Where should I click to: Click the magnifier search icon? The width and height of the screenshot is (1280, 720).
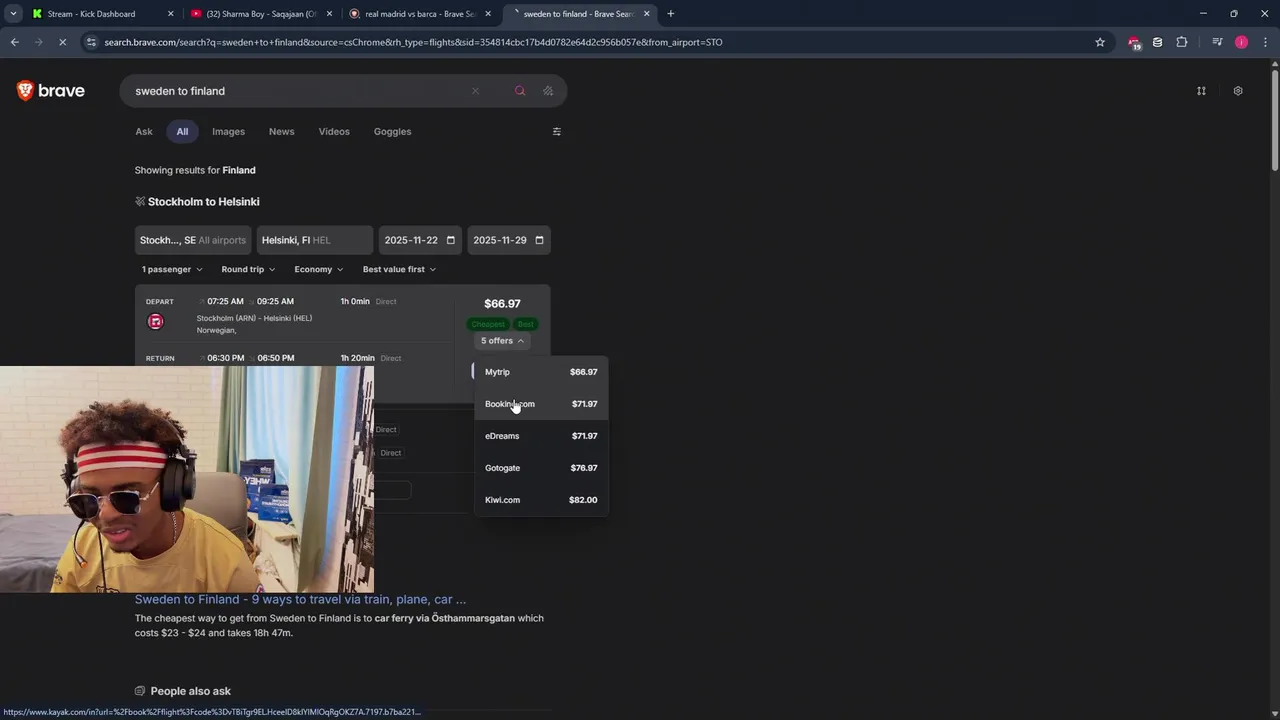pos(520,91)
